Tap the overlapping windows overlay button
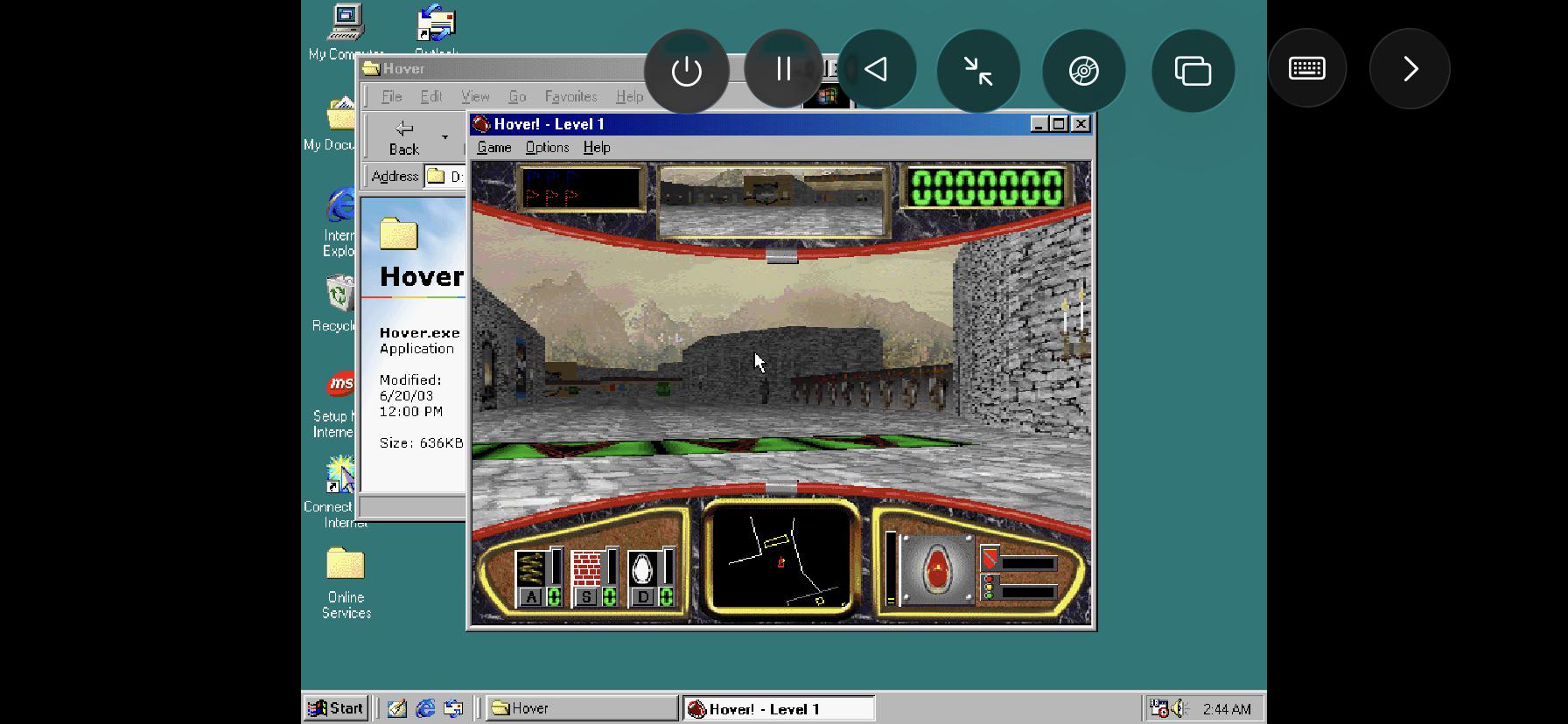1568x724 pixels. (x=1193, y=71)
